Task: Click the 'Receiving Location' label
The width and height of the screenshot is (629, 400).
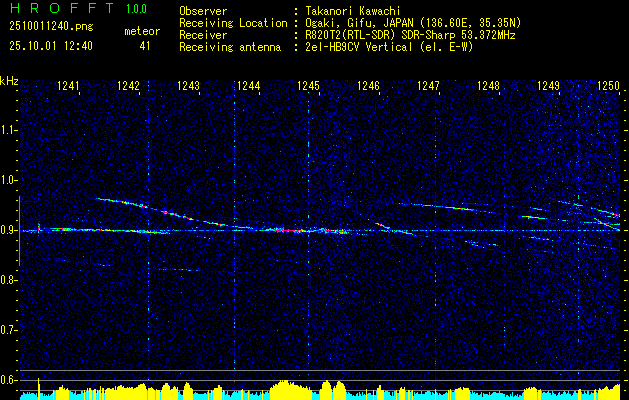Action: click(x=233, y=23)
